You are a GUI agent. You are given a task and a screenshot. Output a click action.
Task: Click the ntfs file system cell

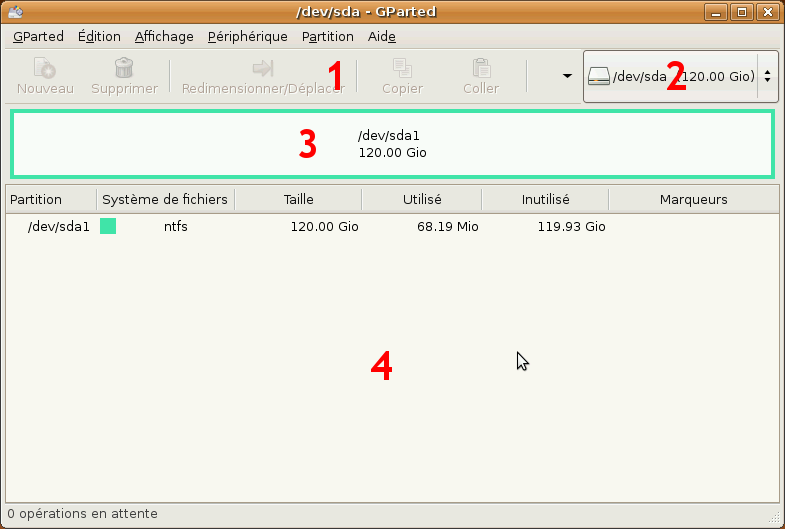(x=176, y=227)
